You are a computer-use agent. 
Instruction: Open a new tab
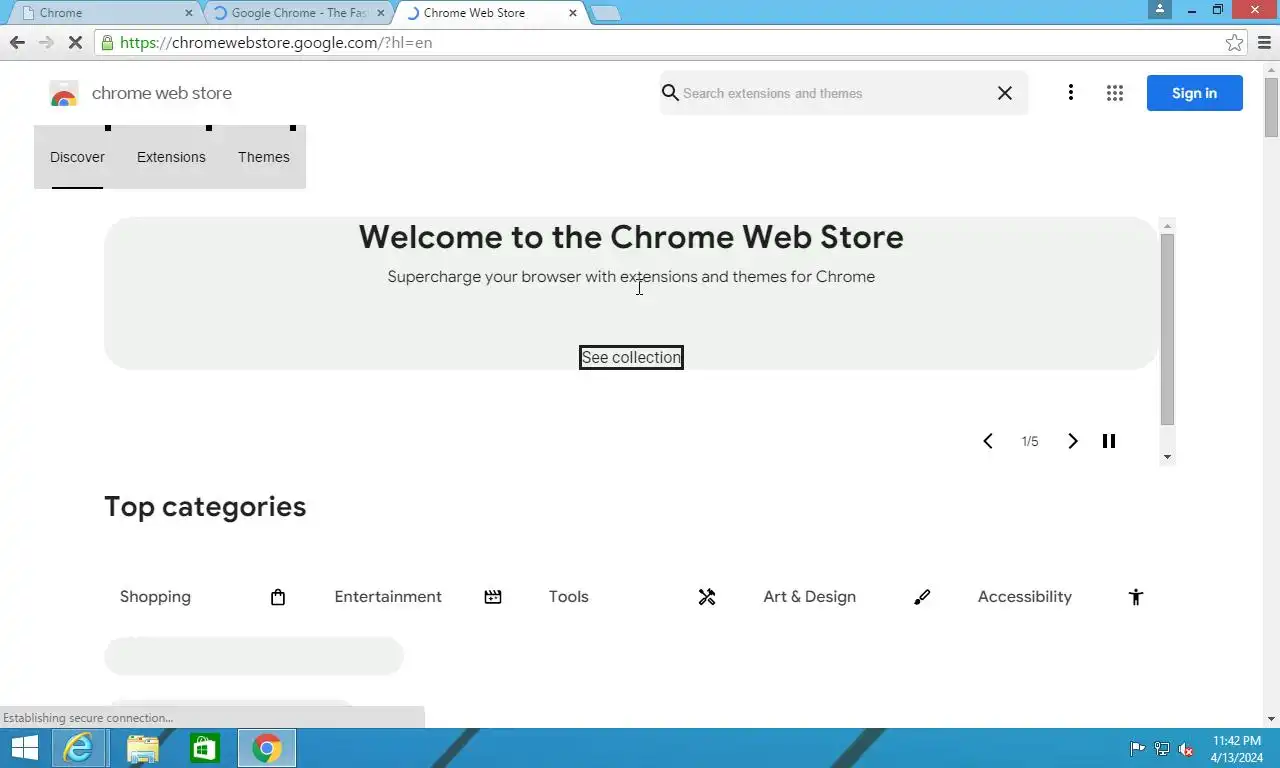point(606,13)
